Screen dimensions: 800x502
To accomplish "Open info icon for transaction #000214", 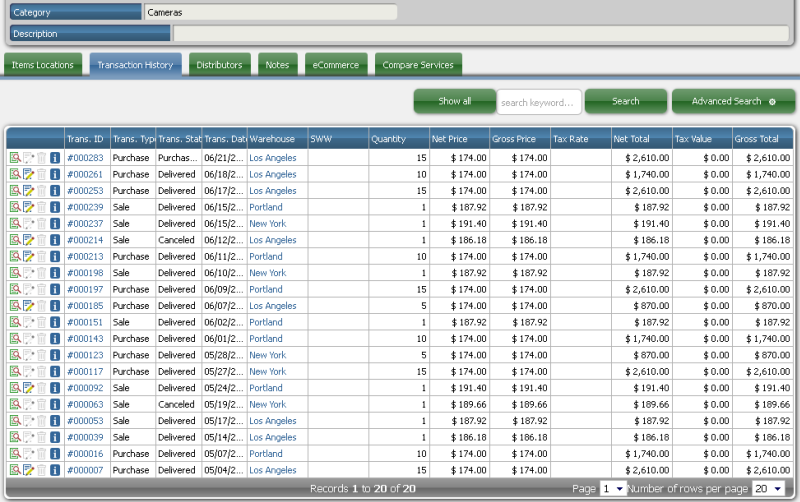I will click(x=55, y=240).
